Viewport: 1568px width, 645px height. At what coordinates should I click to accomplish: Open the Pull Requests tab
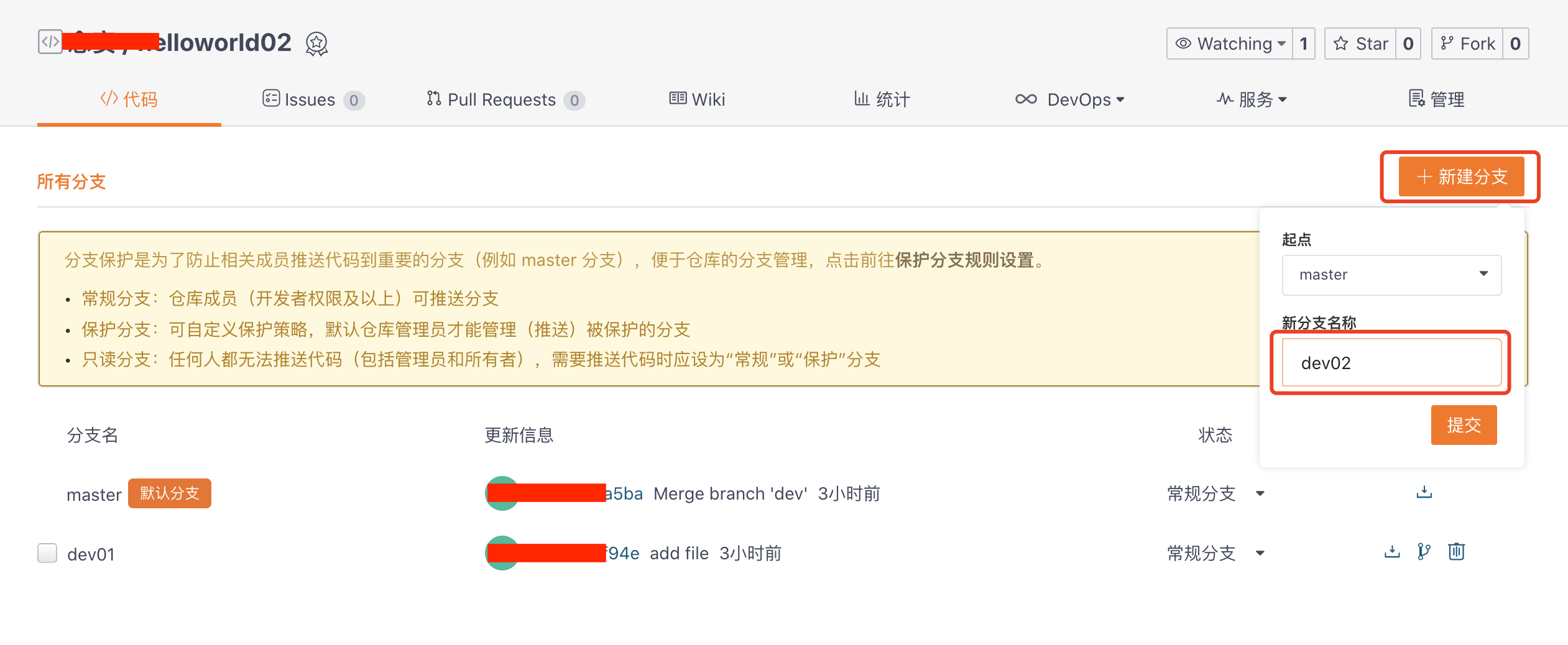coord(505,99)
